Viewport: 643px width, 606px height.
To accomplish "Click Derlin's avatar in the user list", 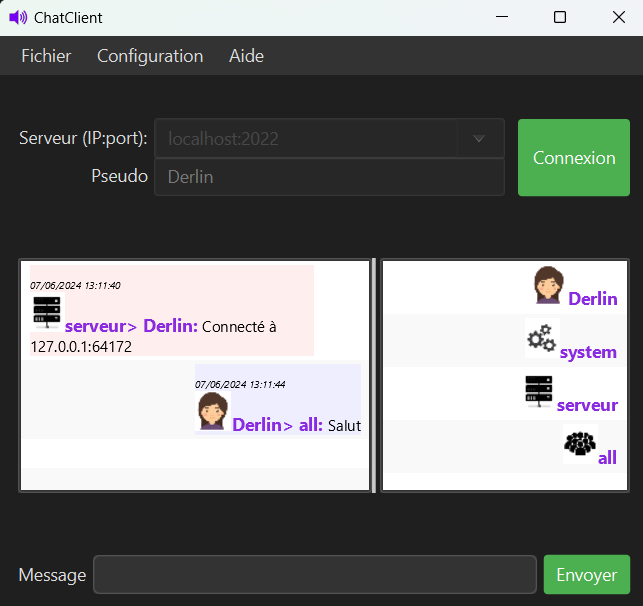I will click(x=549, y=286).
